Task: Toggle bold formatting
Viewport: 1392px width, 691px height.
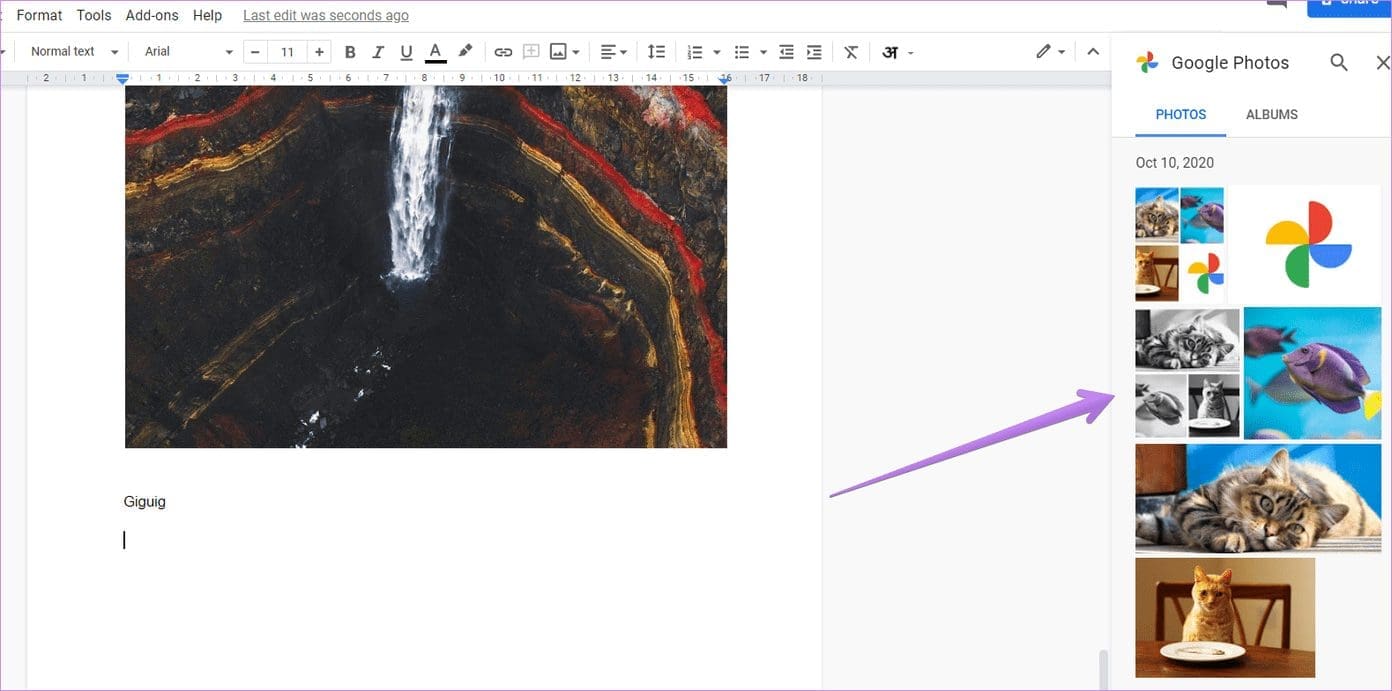Action: click(x=350, y=52)
